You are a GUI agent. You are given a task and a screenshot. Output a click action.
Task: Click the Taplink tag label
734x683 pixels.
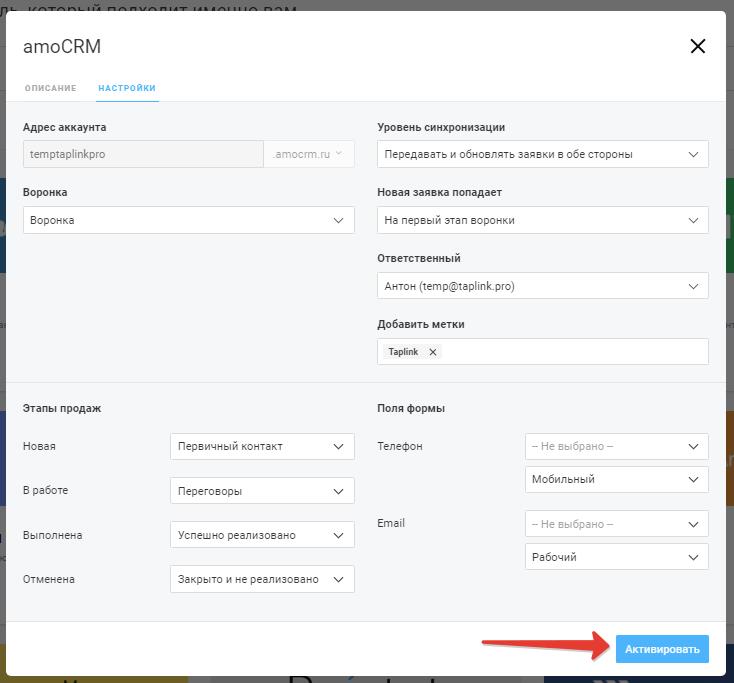point(403,352)
